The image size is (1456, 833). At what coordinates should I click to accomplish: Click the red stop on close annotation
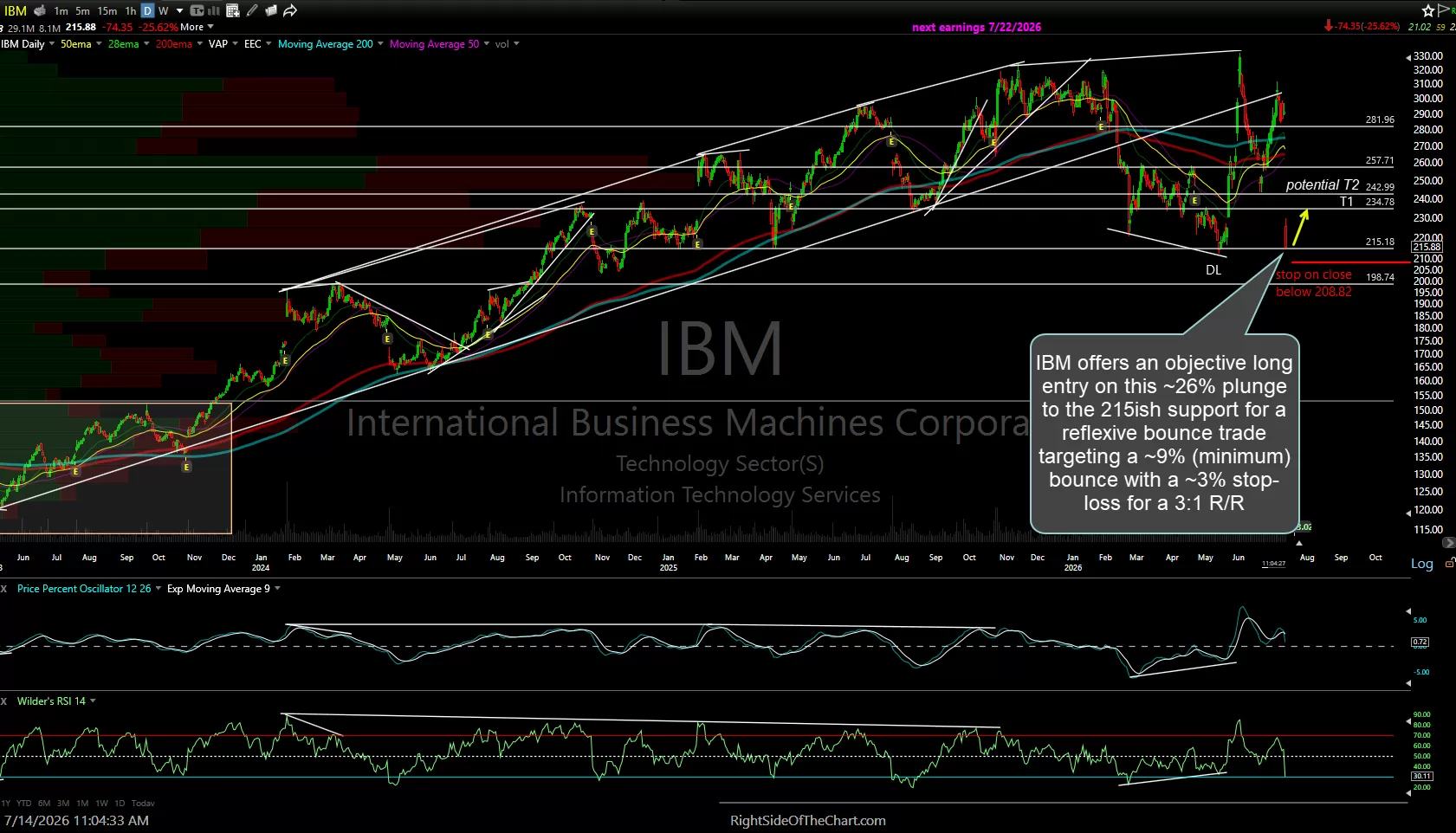click(1314, 283)
